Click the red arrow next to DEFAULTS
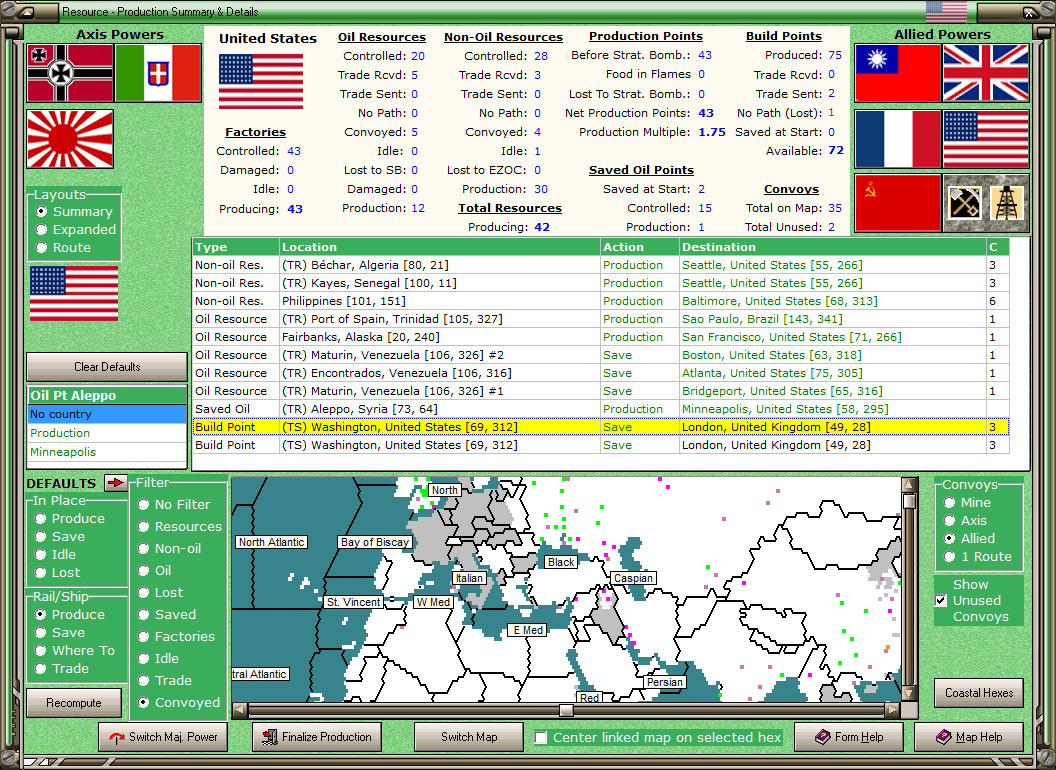The image size is (1056, 770). (x=116, y=483)
